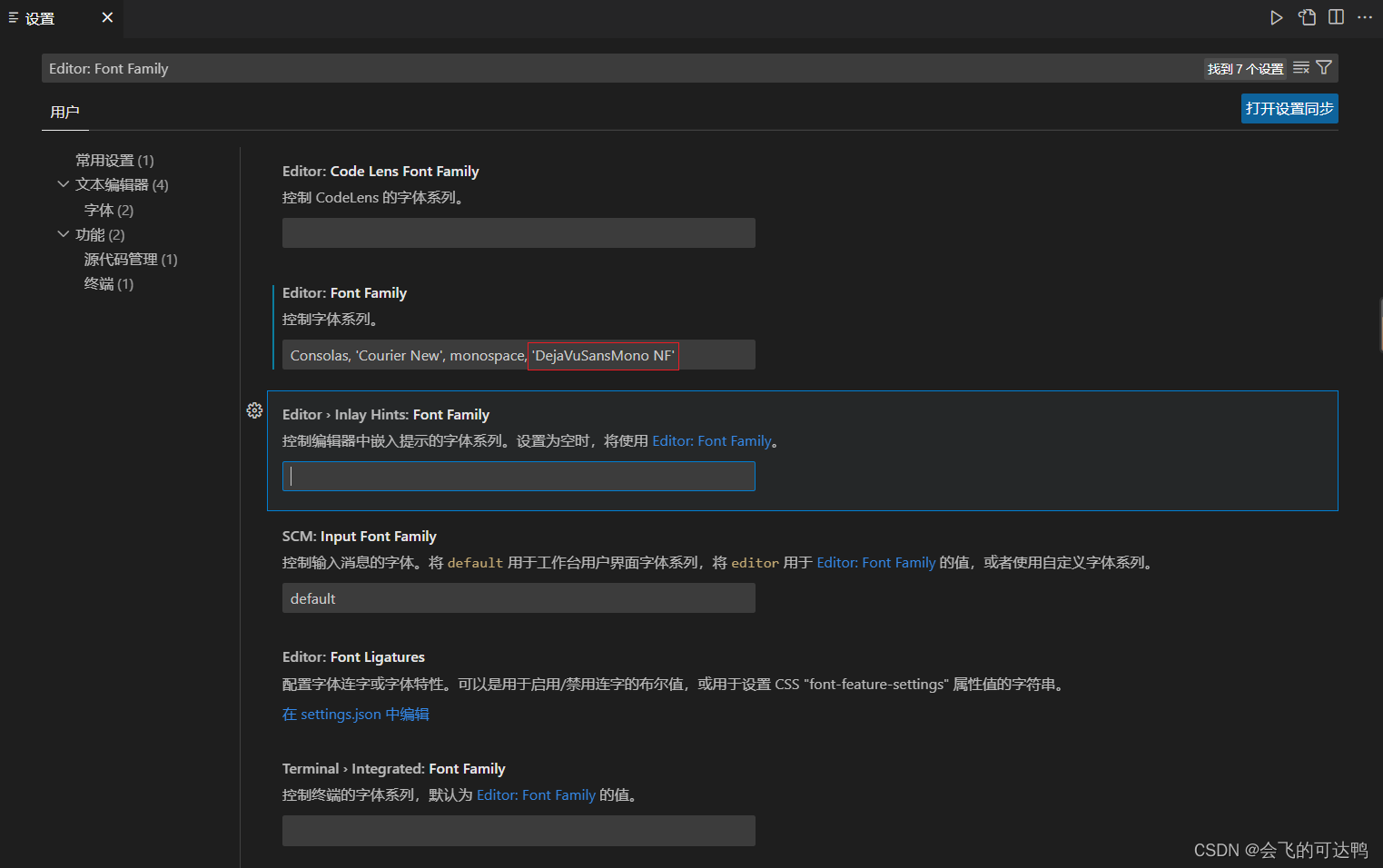Click the SCM: Input Font Family title
Screen dimensions: 1383x868
coord(360,537)
